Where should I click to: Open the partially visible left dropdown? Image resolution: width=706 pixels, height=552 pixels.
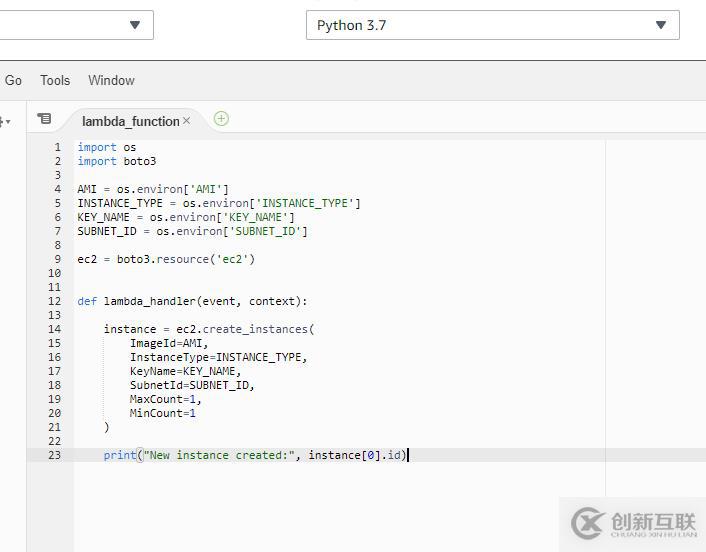coord(77,25)
